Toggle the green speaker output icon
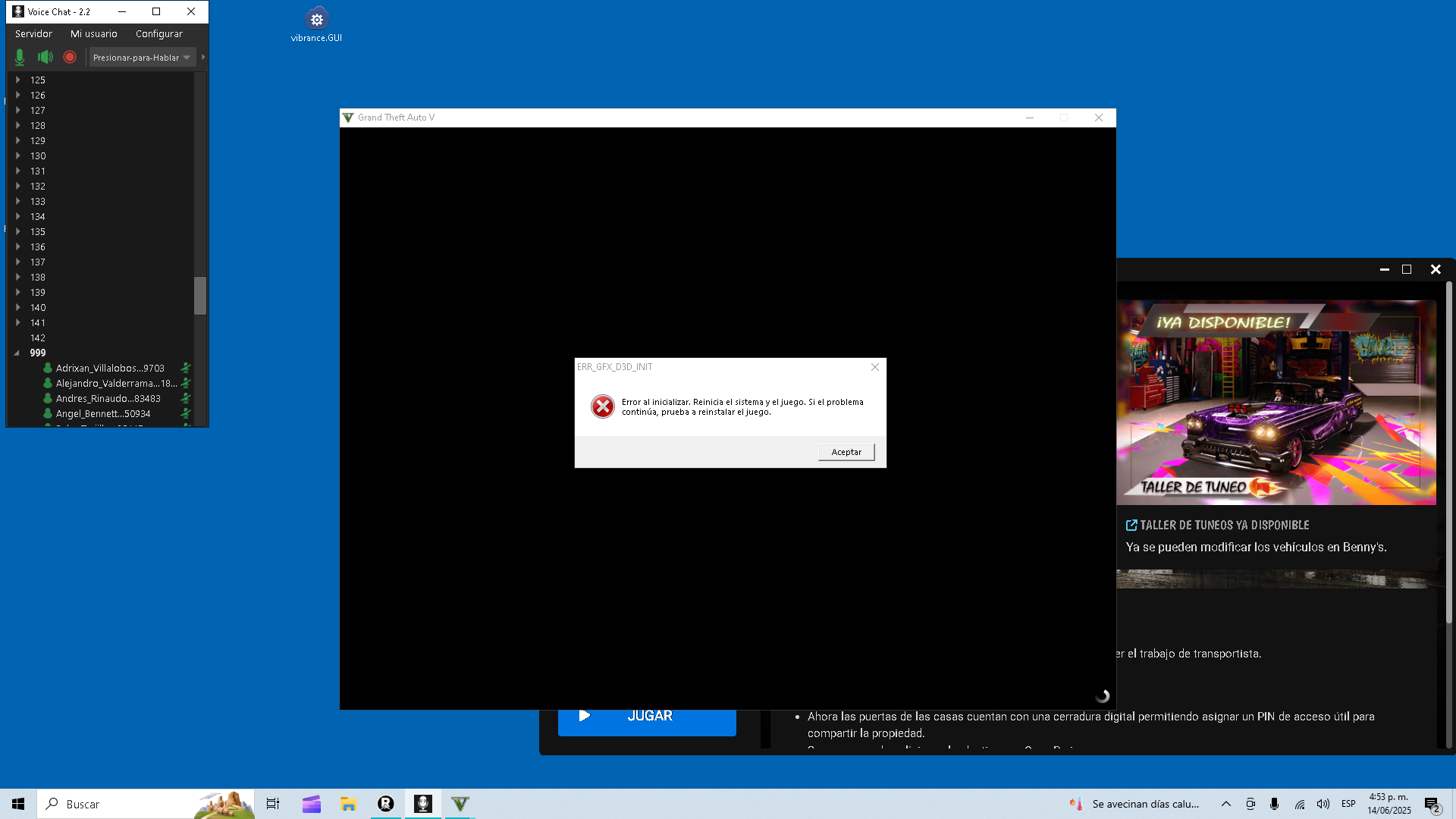 (45, 57)
